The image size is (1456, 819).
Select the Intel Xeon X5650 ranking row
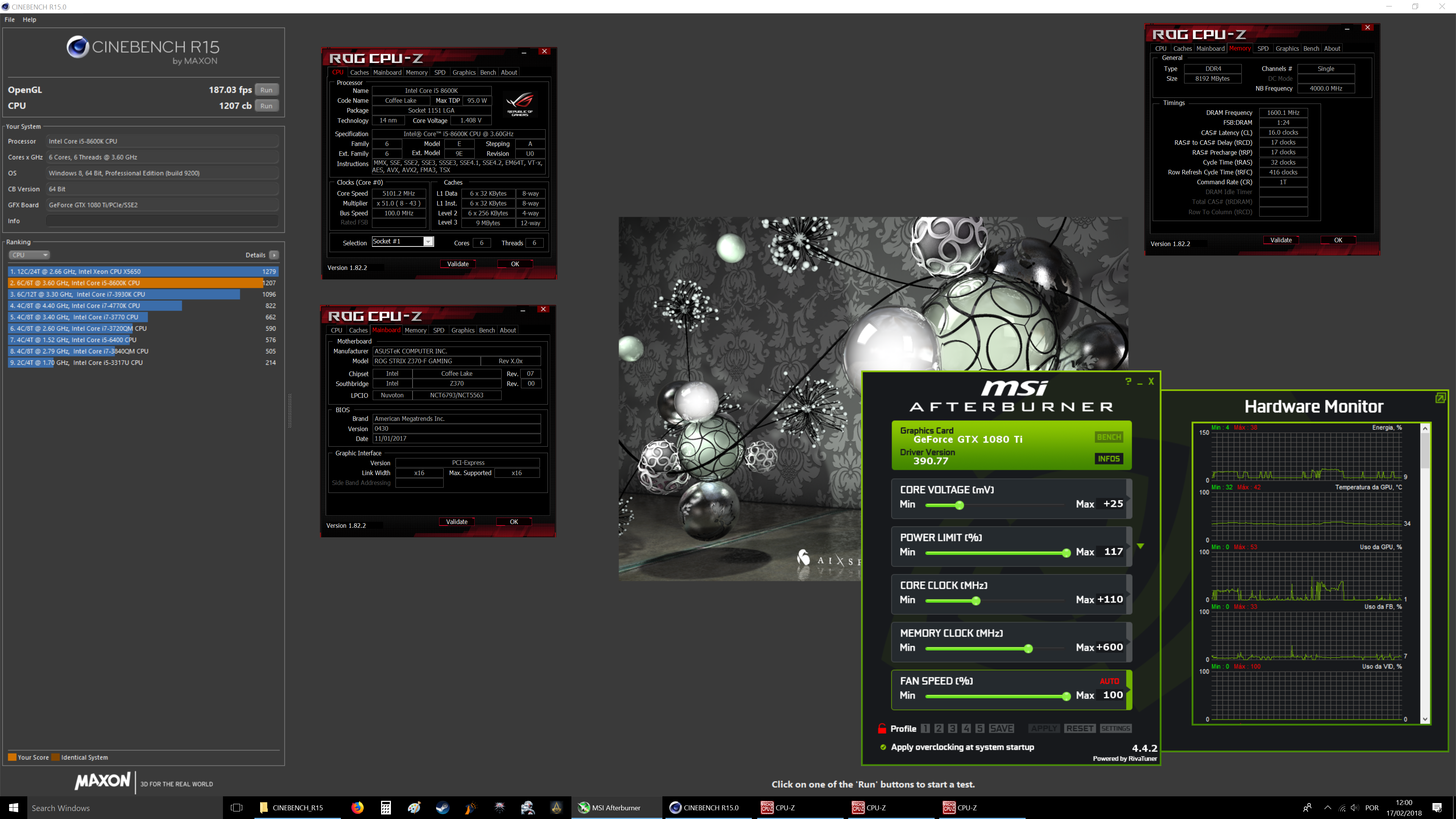tap(143, 271)
